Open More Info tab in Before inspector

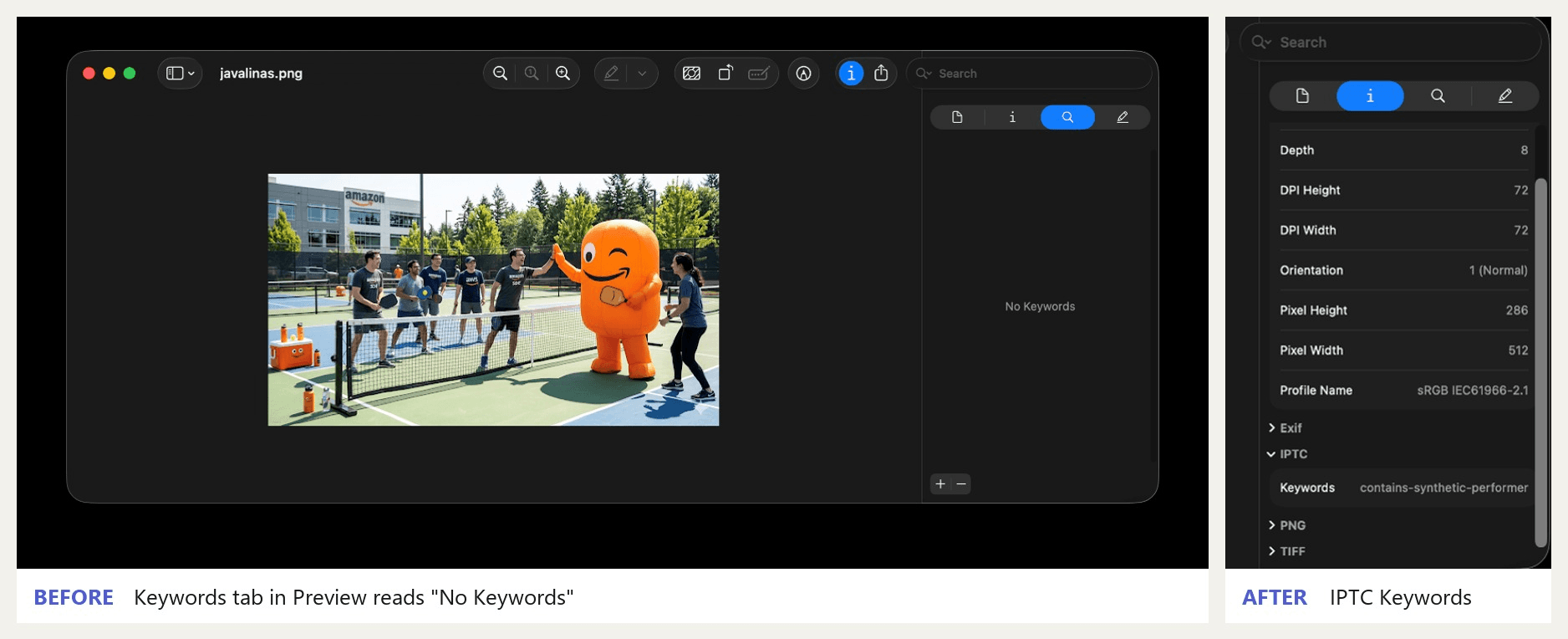coord(1012,117)
